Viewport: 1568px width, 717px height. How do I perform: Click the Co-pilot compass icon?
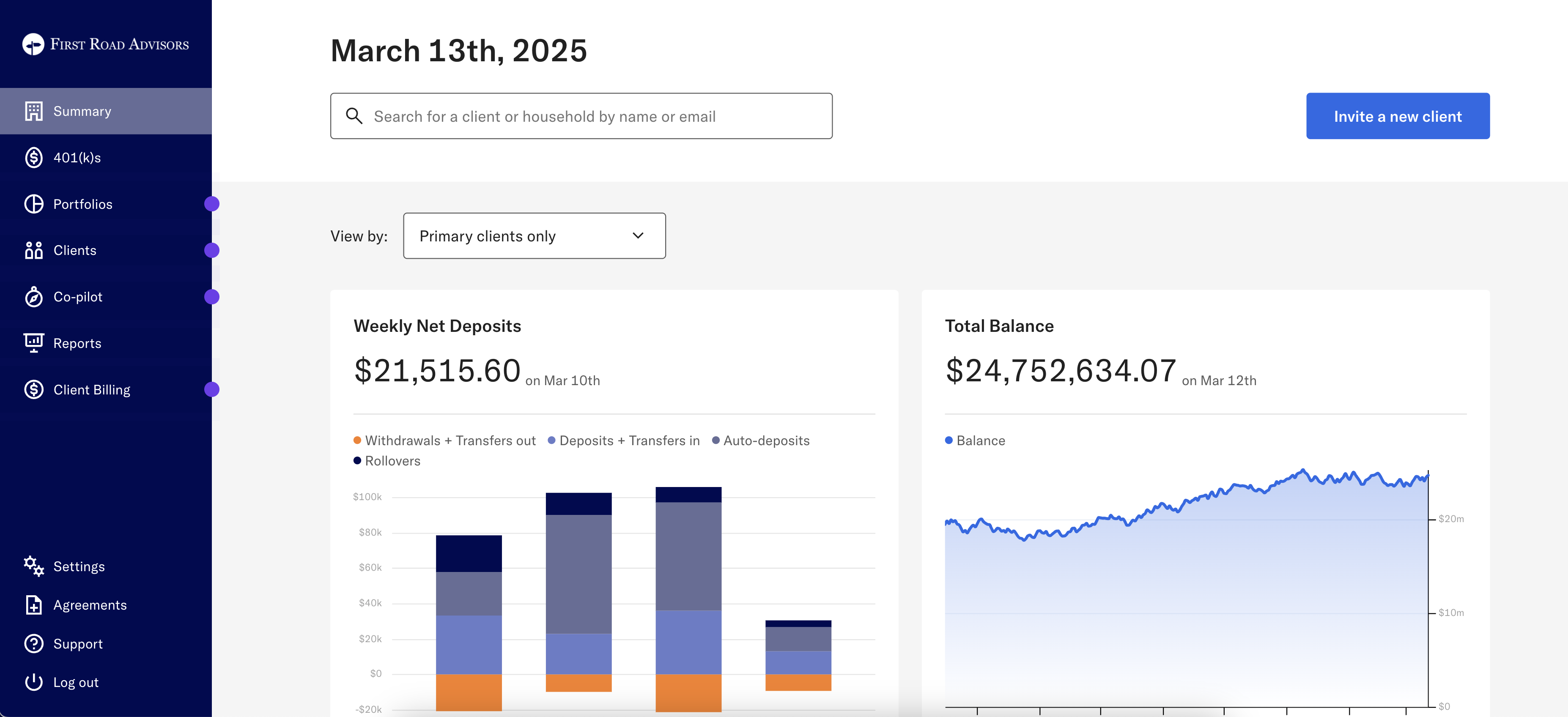pos(33,297)
